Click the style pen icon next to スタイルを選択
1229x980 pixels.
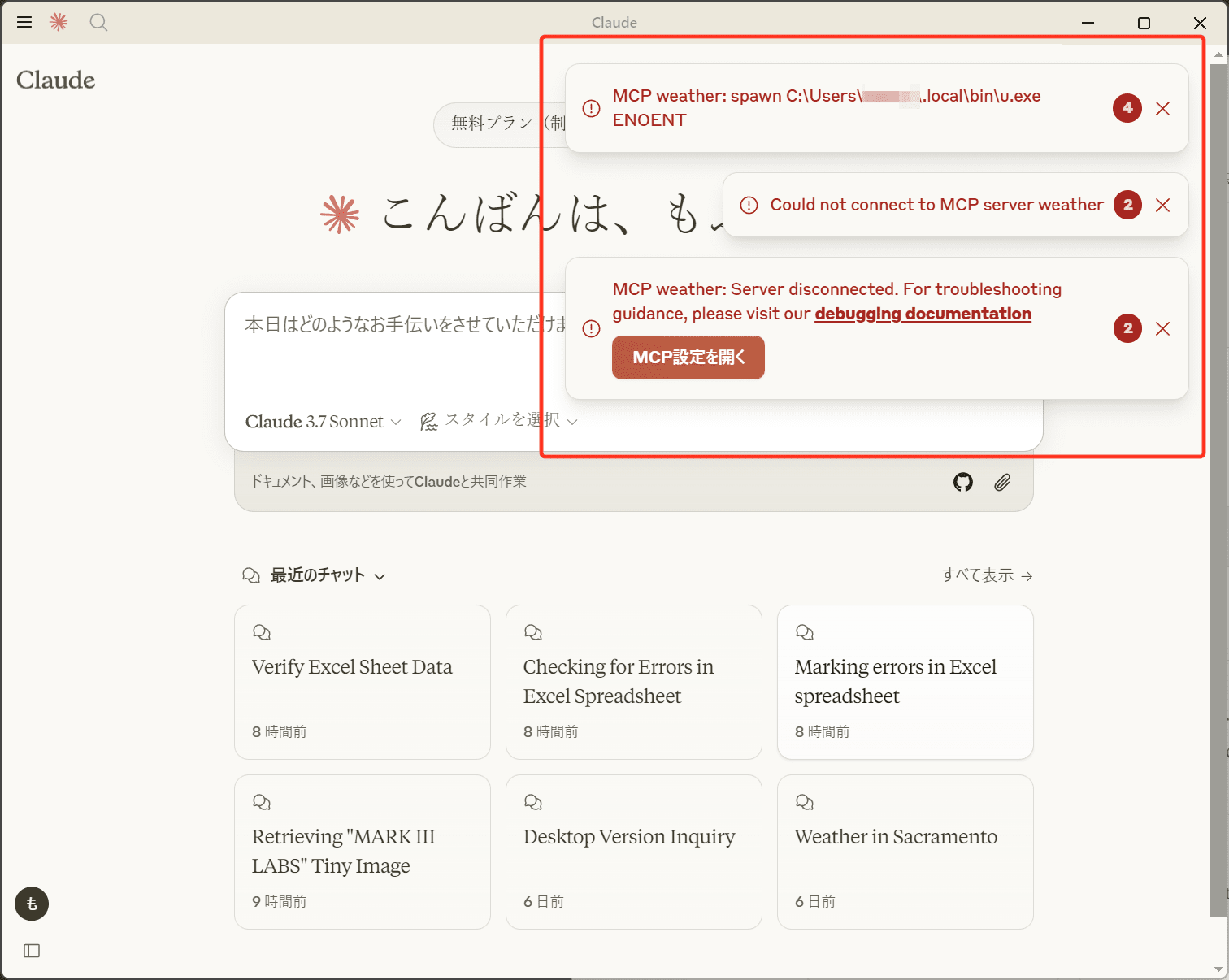429,421
